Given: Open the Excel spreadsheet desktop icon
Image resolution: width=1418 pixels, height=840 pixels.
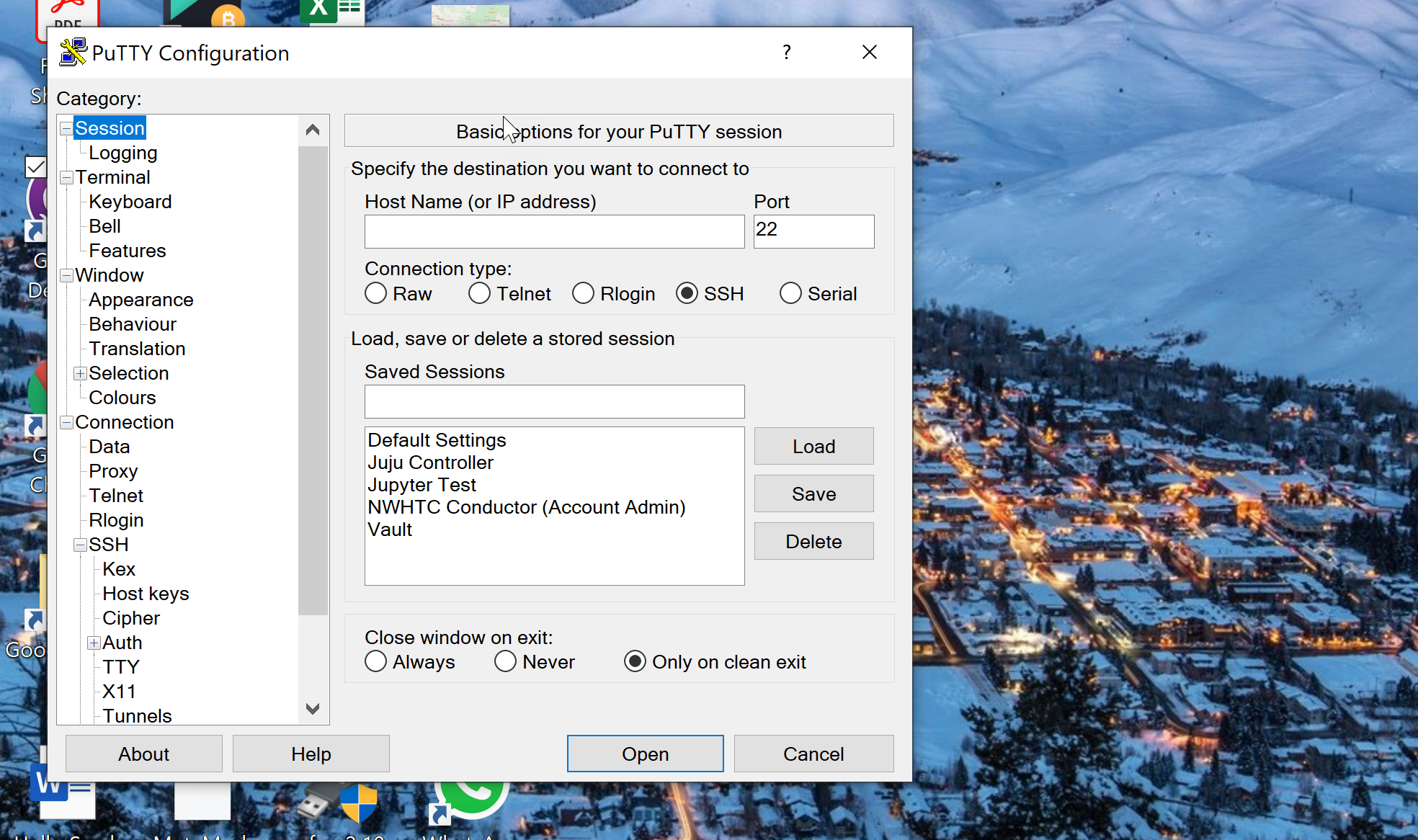Looking at the screenshot, I should click(x=333, y=11).
